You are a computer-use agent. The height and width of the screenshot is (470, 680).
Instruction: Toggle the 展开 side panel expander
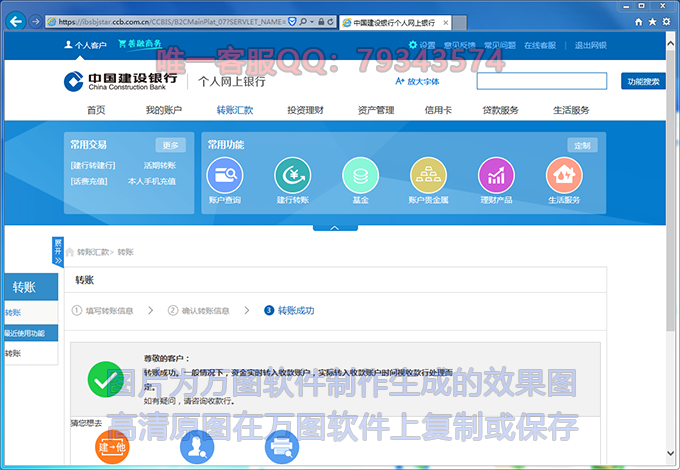[58, 251]
